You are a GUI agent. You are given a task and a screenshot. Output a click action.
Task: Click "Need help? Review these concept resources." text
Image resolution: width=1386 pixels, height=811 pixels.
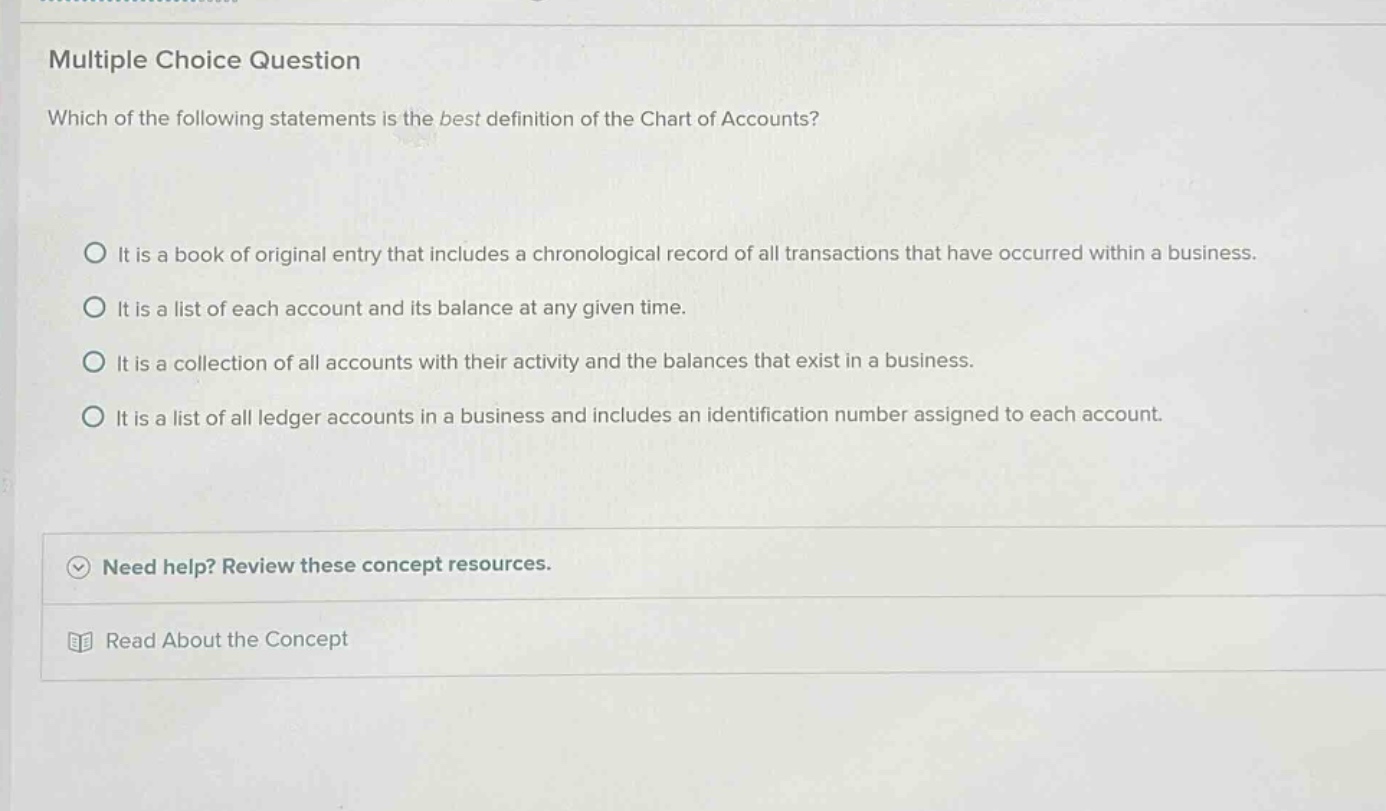pos(327,565)
